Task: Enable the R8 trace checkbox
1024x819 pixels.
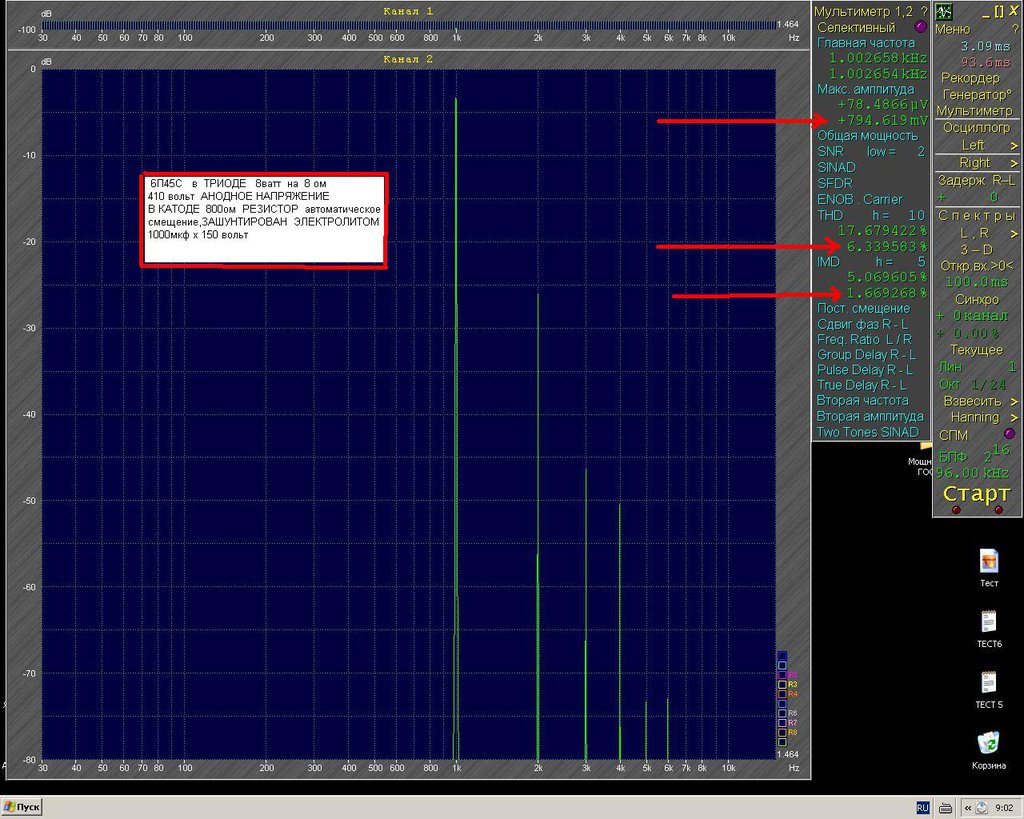Action: (782, 732)
